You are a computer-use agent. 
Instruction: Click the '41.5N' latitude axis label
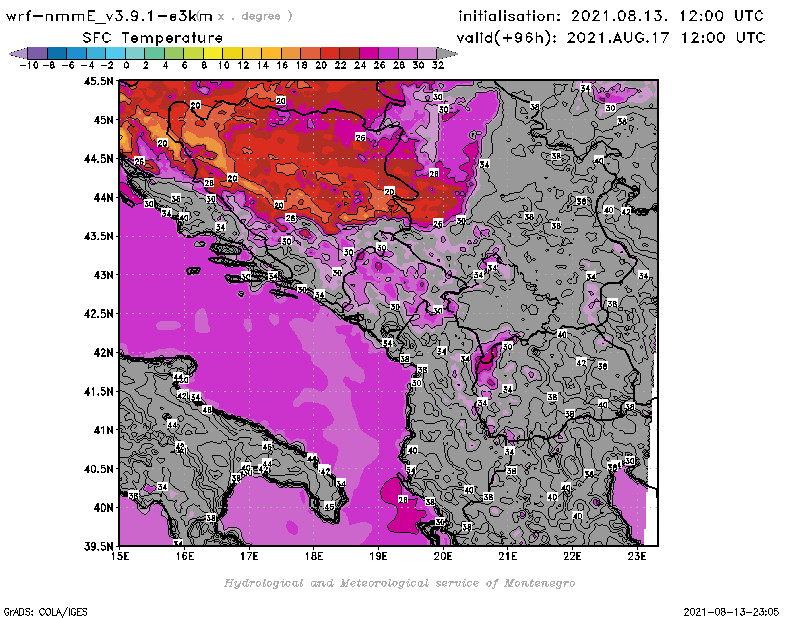coord(98,391)
